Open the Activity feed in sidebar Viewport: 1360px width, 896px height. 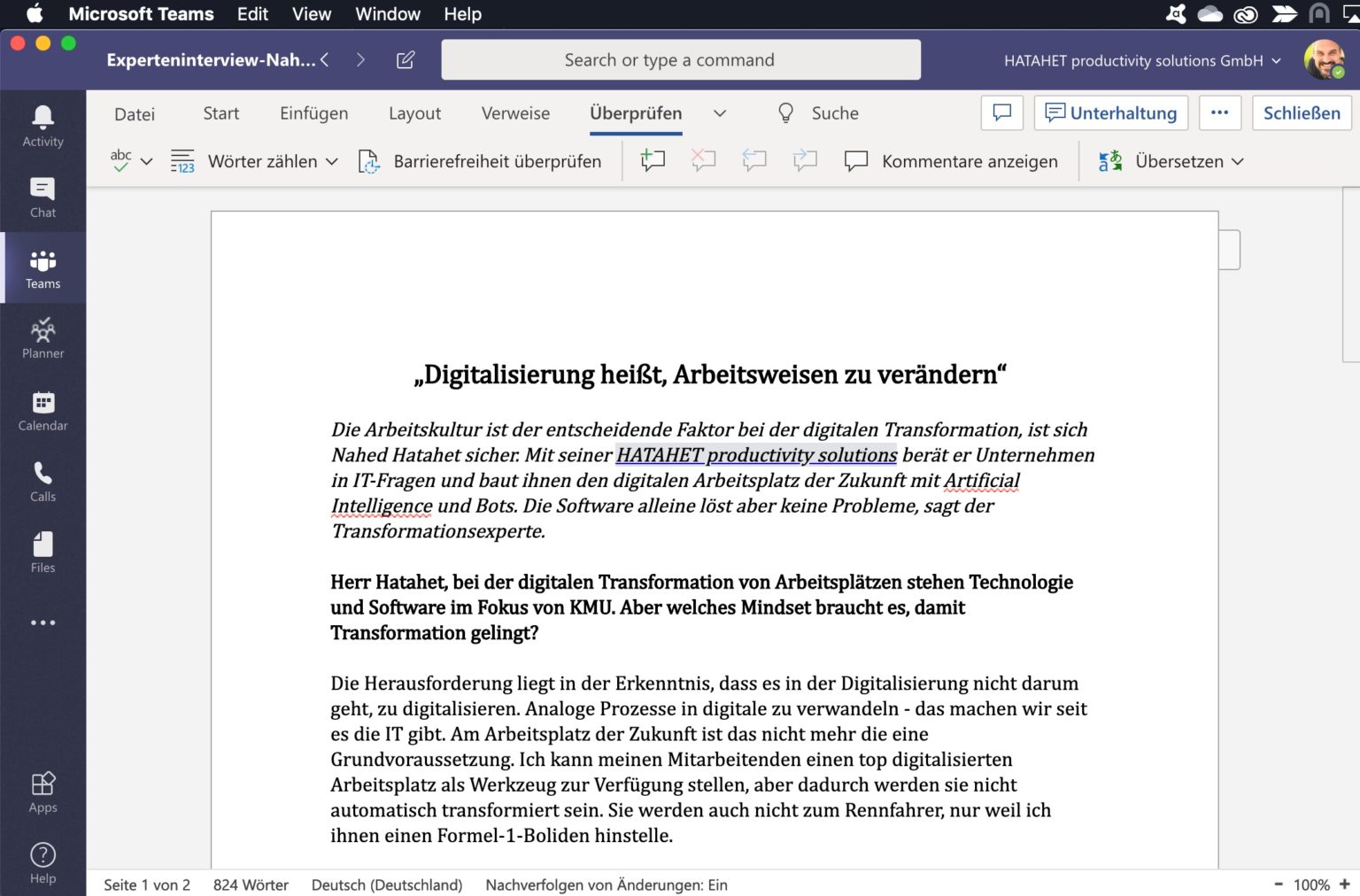pyautogui.click(x=42, y=126)
